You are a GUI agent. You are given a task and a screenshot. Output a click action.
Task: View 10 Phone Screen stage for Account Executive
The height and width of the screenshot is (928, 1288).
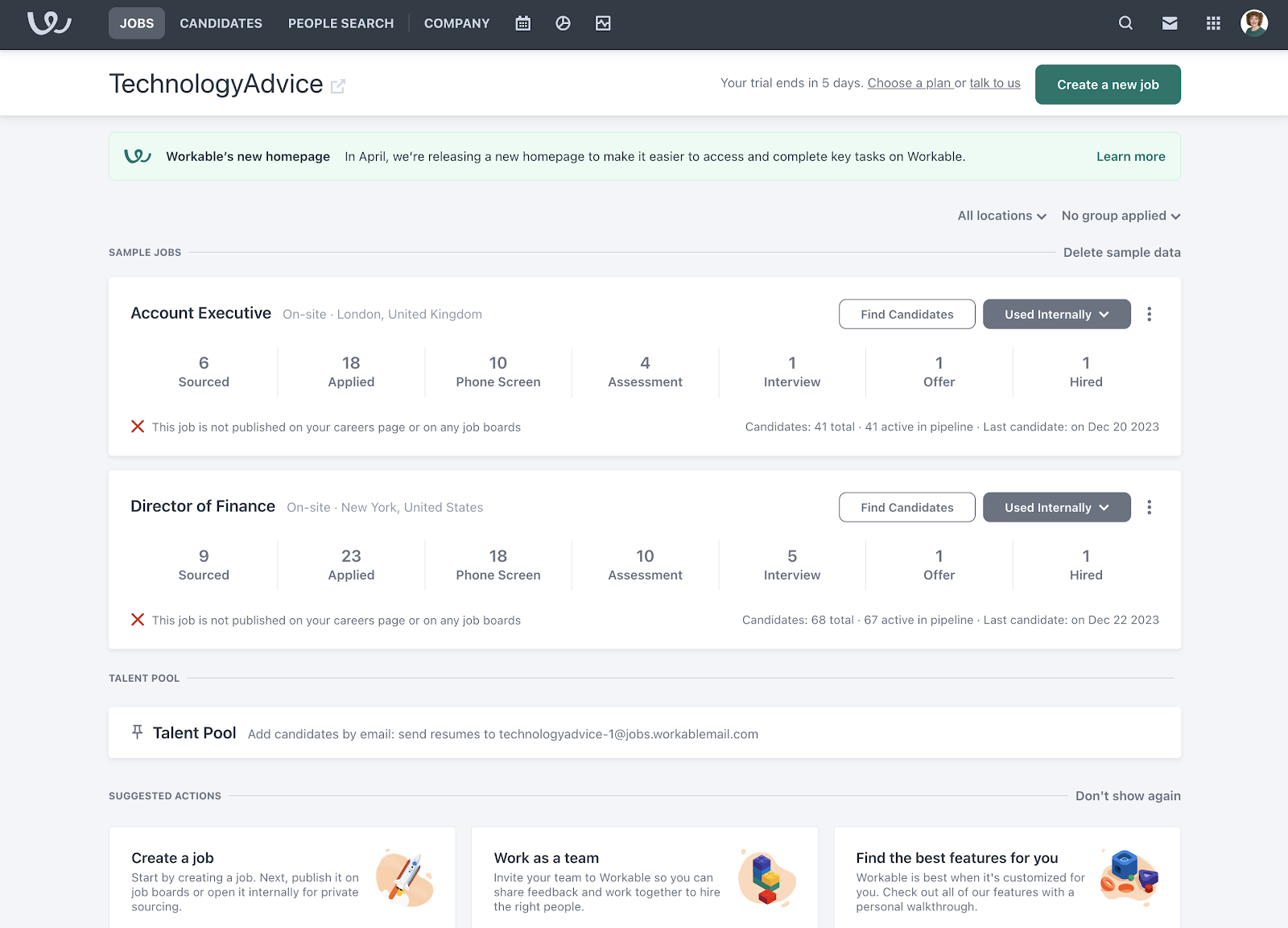498,372
